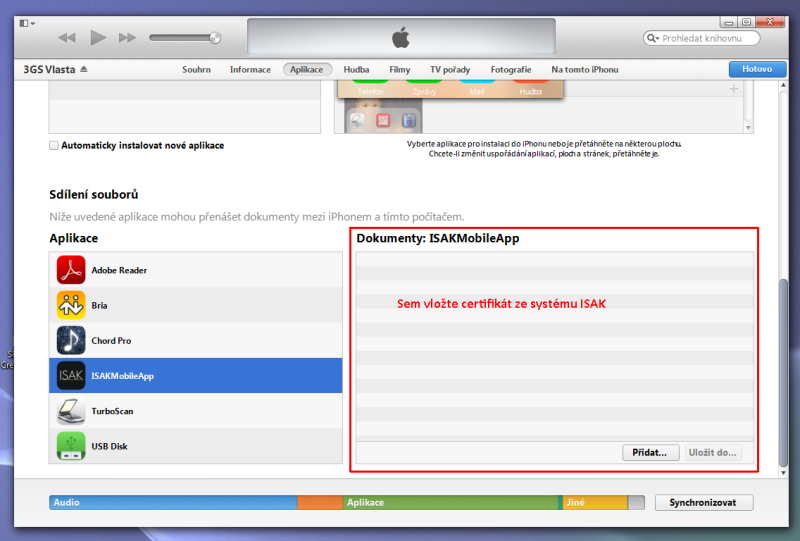Adjust the volume slider knob
Viewport: 800px width, 541px height.
[215, 38]
